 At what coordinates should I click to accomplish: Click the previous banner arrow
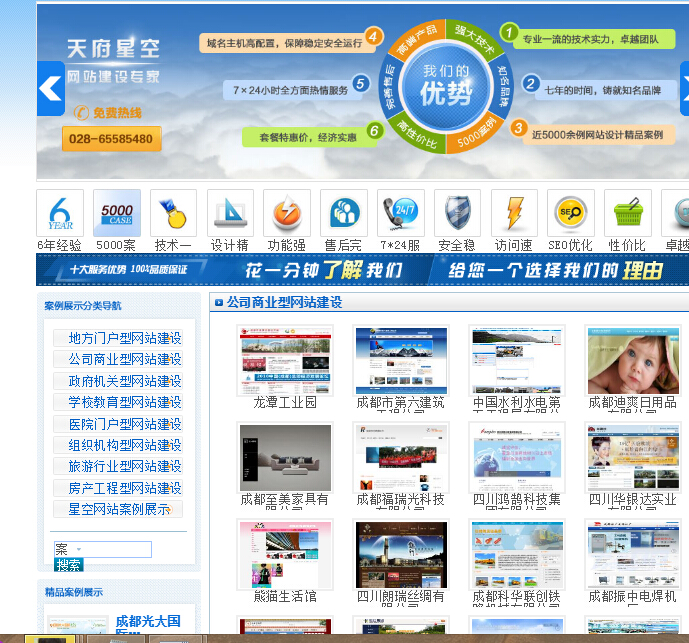[51, 88]
